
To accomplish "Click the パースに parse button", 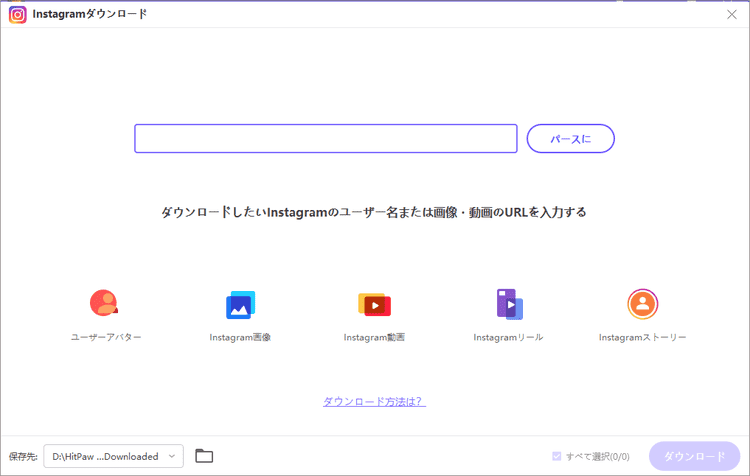I will 571,139.
